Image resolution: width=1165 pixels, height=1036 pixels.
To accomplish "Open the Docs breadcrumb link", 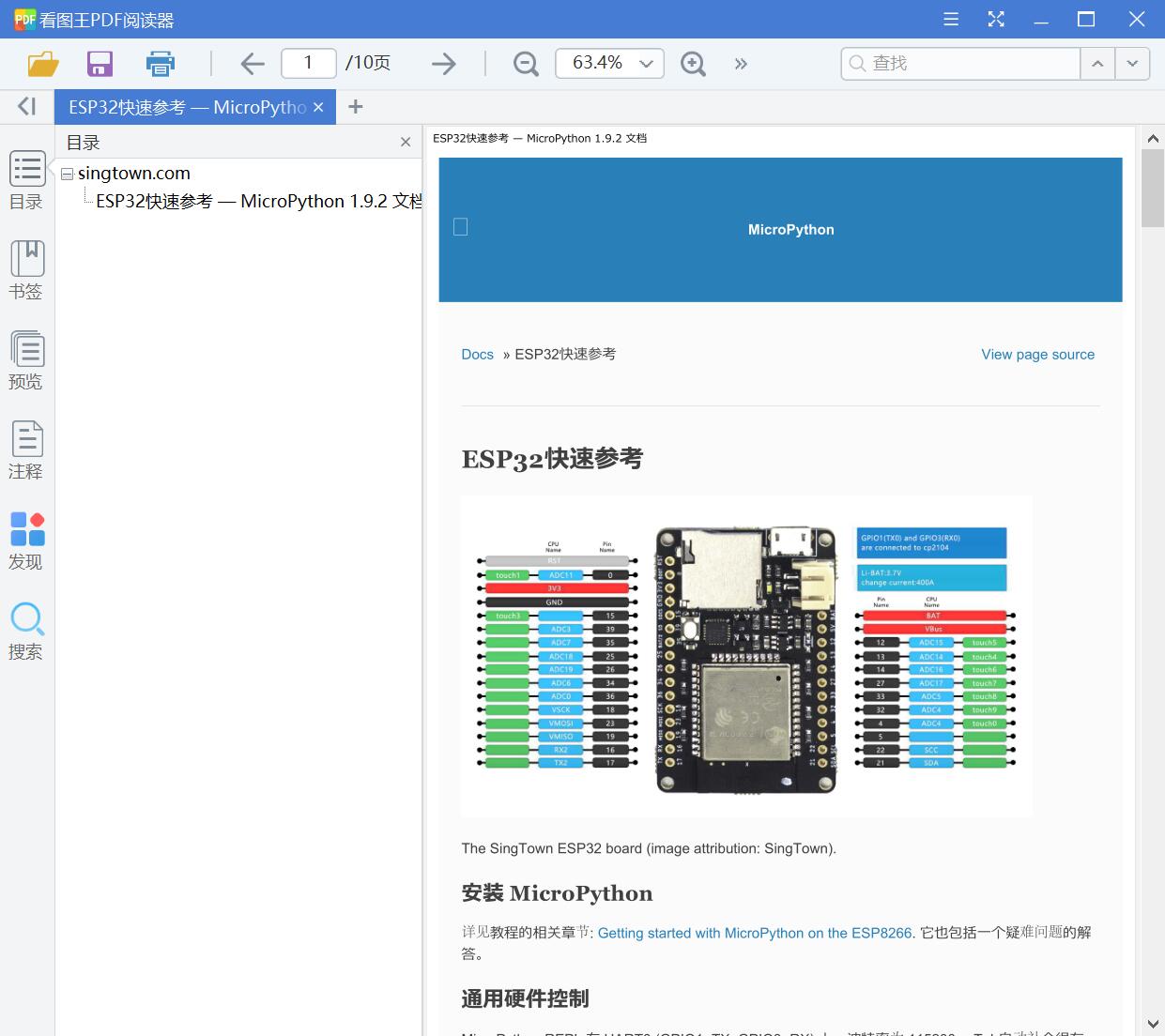I will 477,354.
